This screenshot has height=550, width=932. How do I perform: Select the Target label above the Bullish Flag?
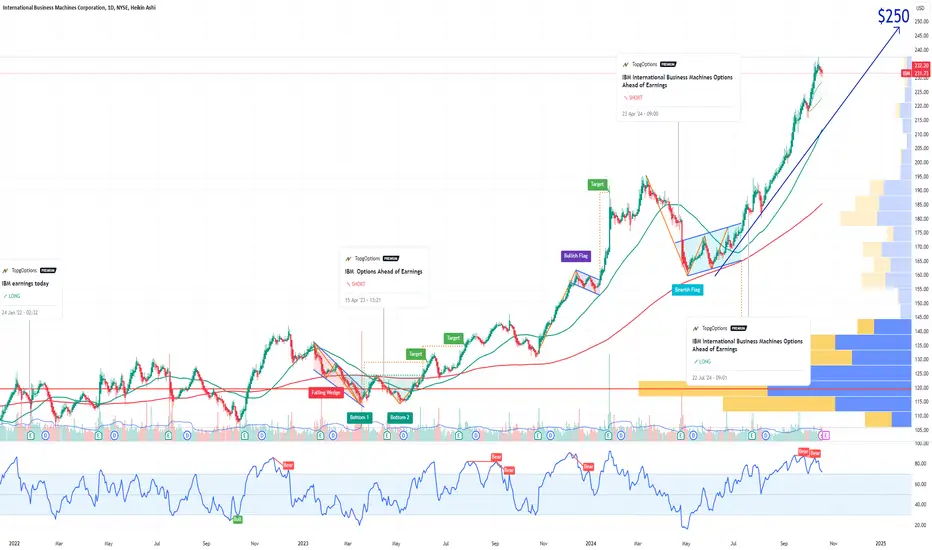597,184
